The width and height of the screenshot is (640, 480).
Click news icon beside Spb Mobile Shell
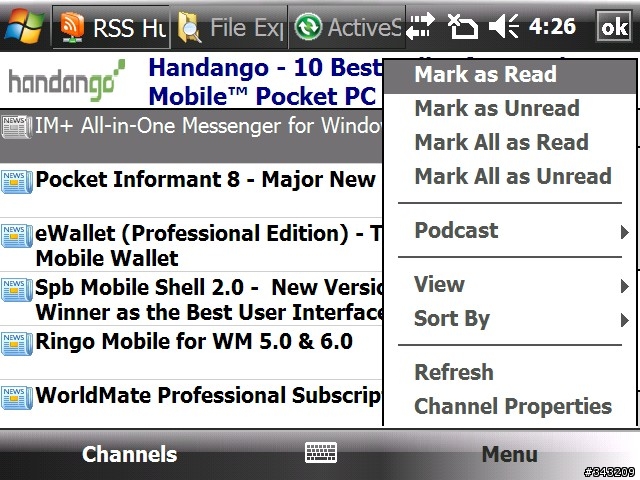[16, 289]
